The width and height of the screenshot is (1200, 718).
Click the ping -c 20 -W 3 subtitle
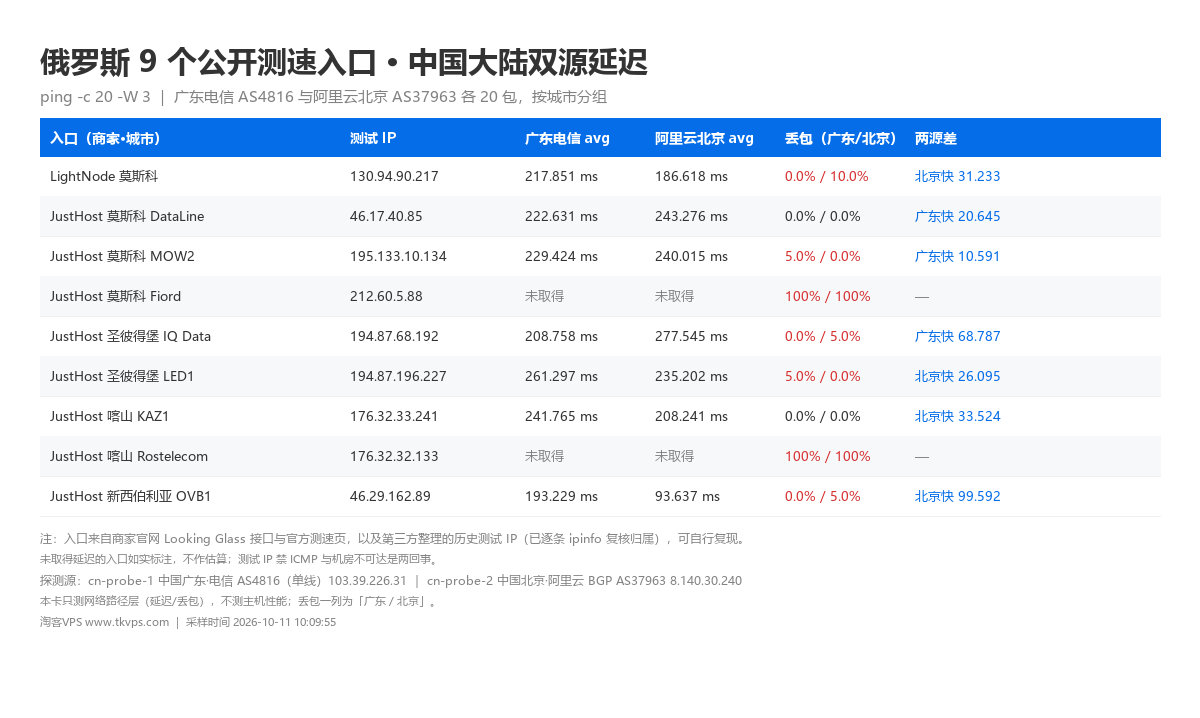coord(95,97)
